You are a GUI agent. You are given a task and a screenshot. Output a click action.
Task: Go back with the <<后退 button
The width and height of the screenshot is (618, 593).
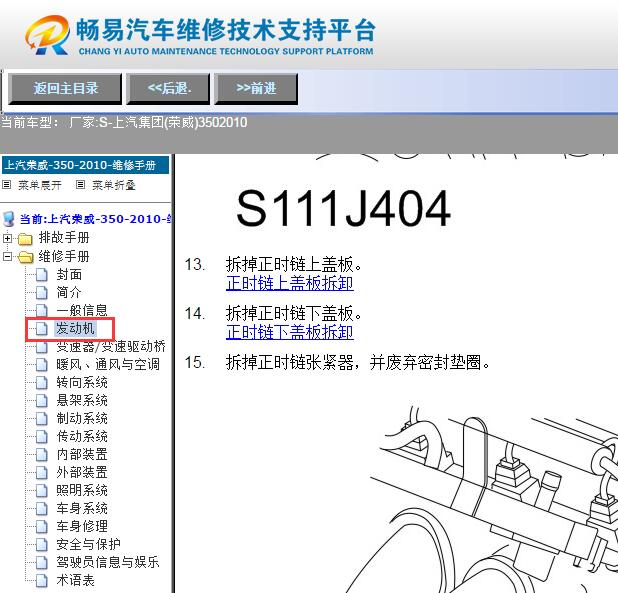coord(168,89)
